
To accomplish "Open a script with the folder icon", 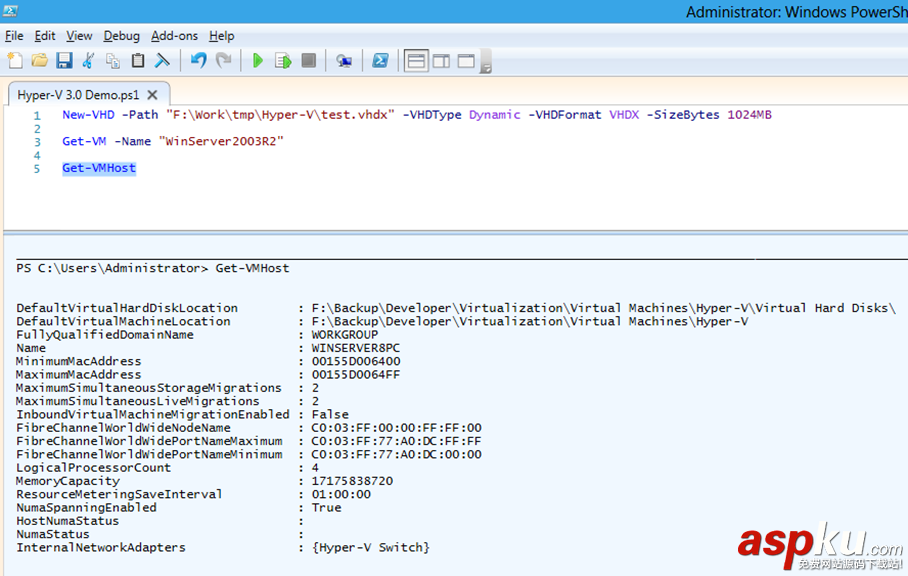I will click(x=40, y=61).
